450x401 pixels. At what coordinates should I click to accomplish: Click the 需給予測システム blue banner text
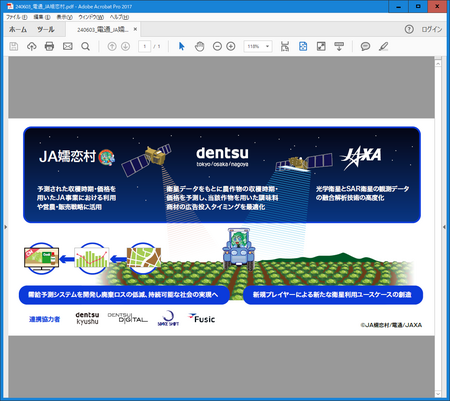pyautogui.click(x=123, y=295)
